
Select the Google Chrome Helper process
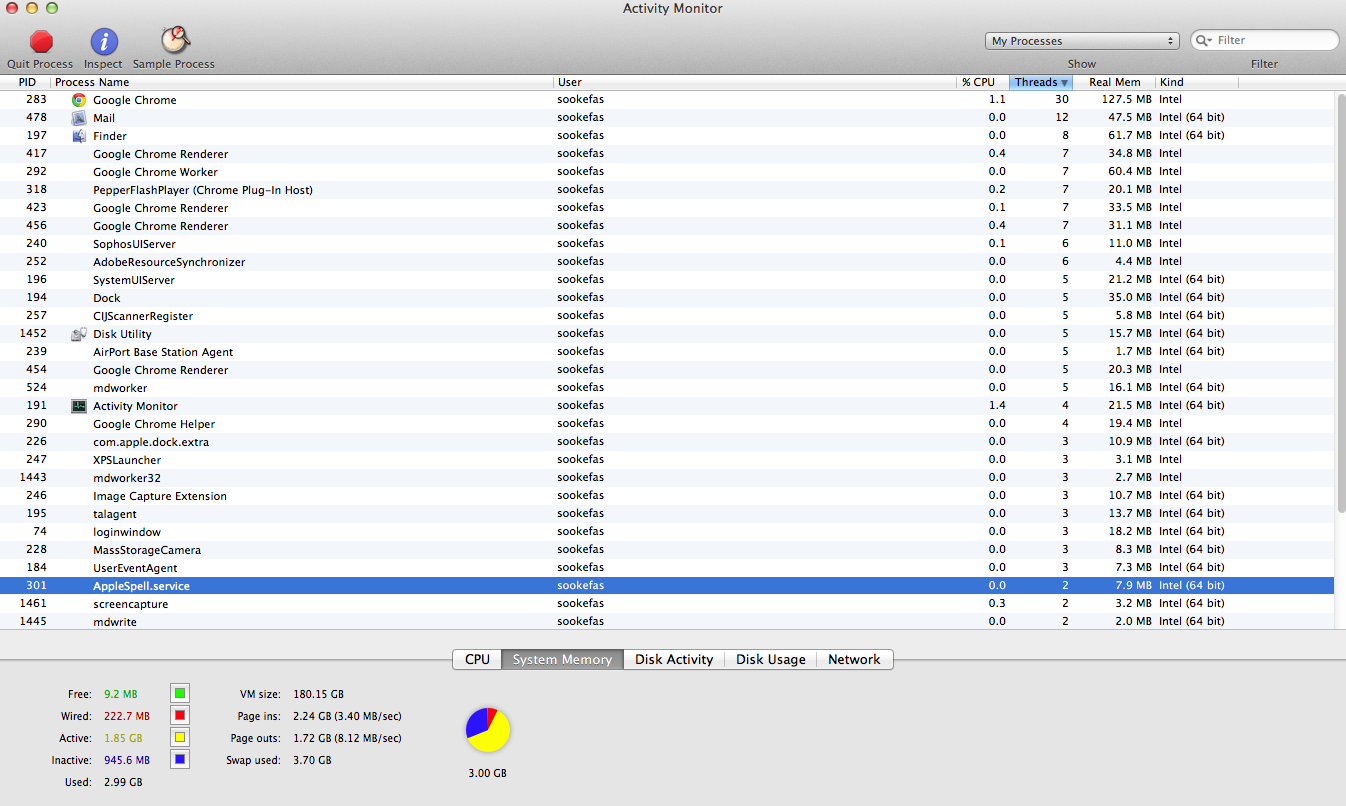pos(667,424)
